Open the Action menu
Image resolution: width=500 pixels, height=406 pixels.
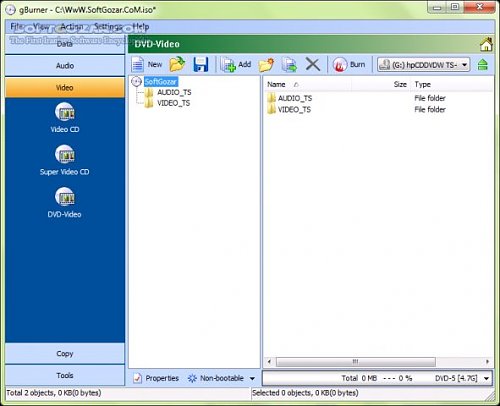72,26
